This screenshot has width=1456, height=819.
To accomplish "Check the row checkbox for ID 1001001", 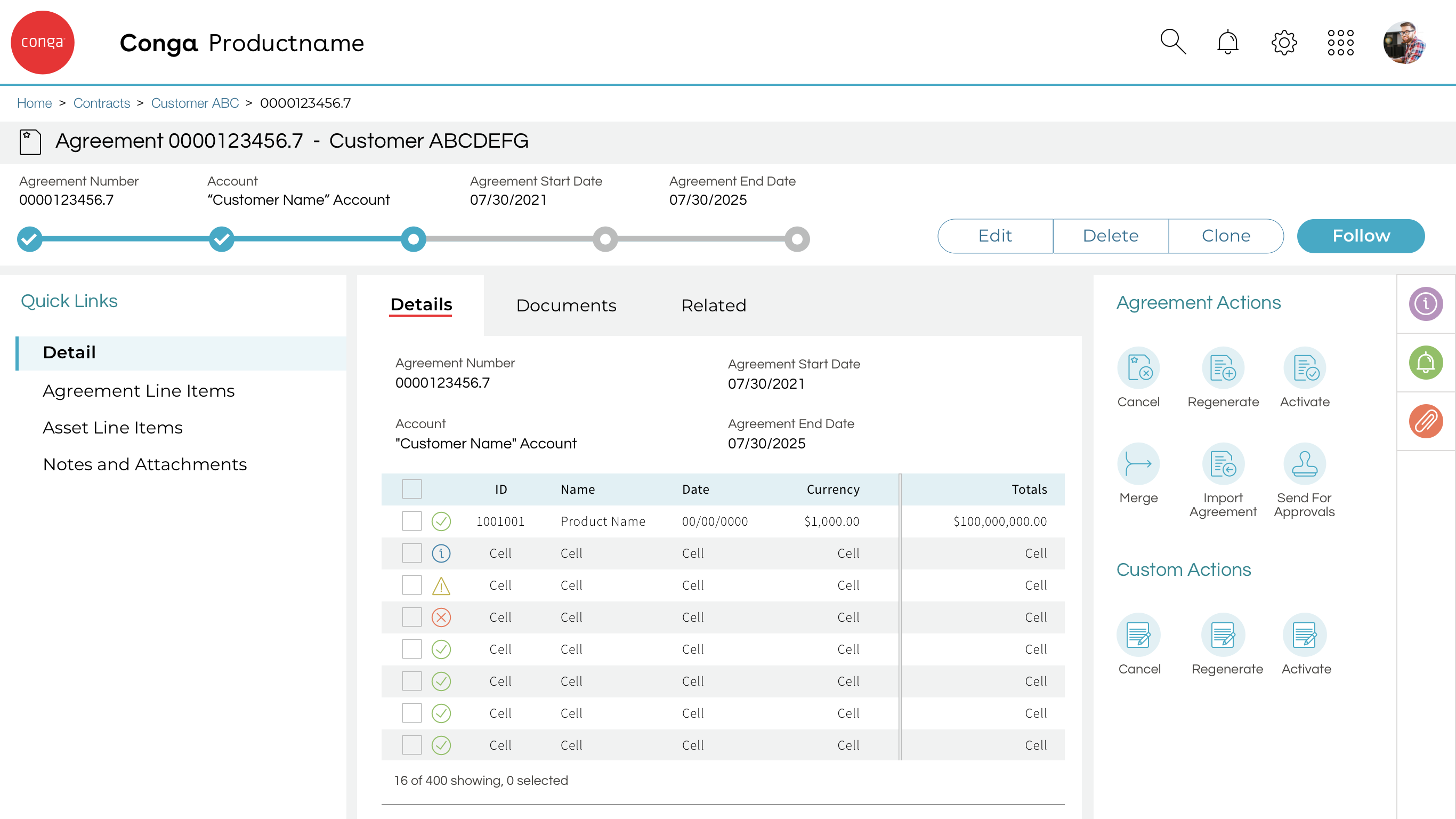I will pos(411,521).
